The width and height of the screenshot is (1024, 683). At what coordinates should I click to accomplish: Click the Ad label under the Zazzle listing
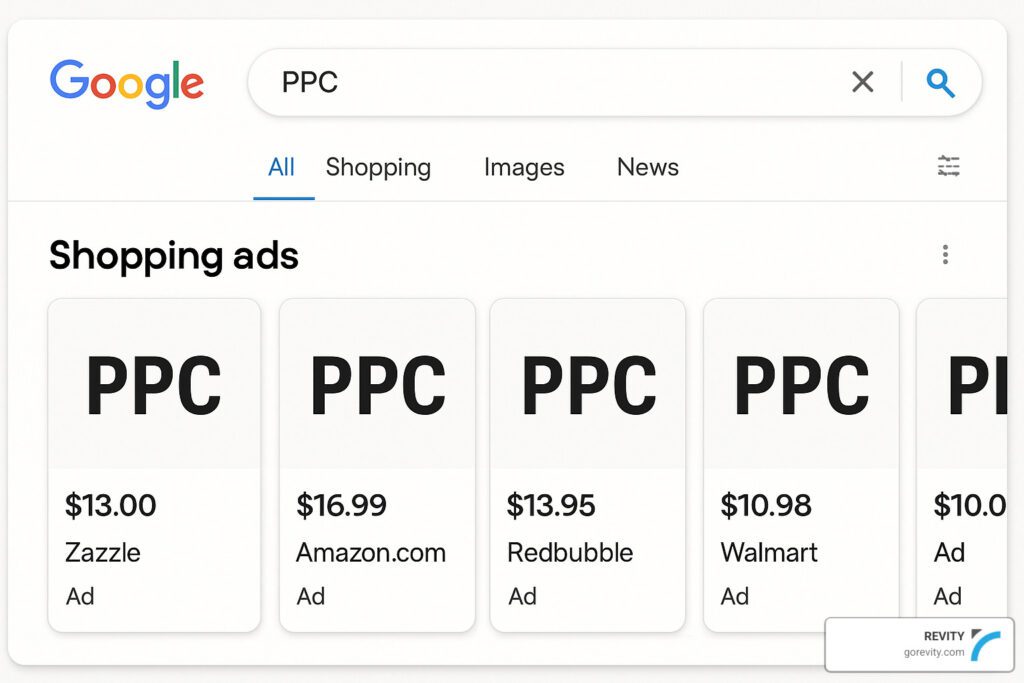tap(79, 596)
